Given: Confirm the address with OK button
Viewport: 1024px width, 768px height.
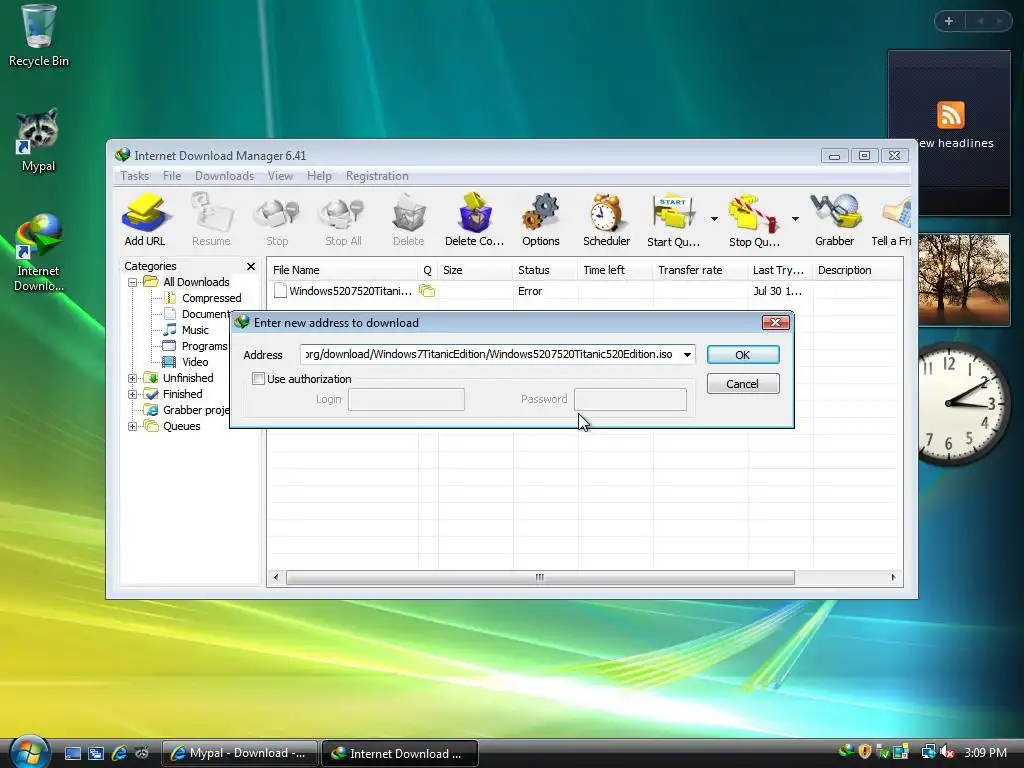Looking at the screenshot, I should point(743,355).
